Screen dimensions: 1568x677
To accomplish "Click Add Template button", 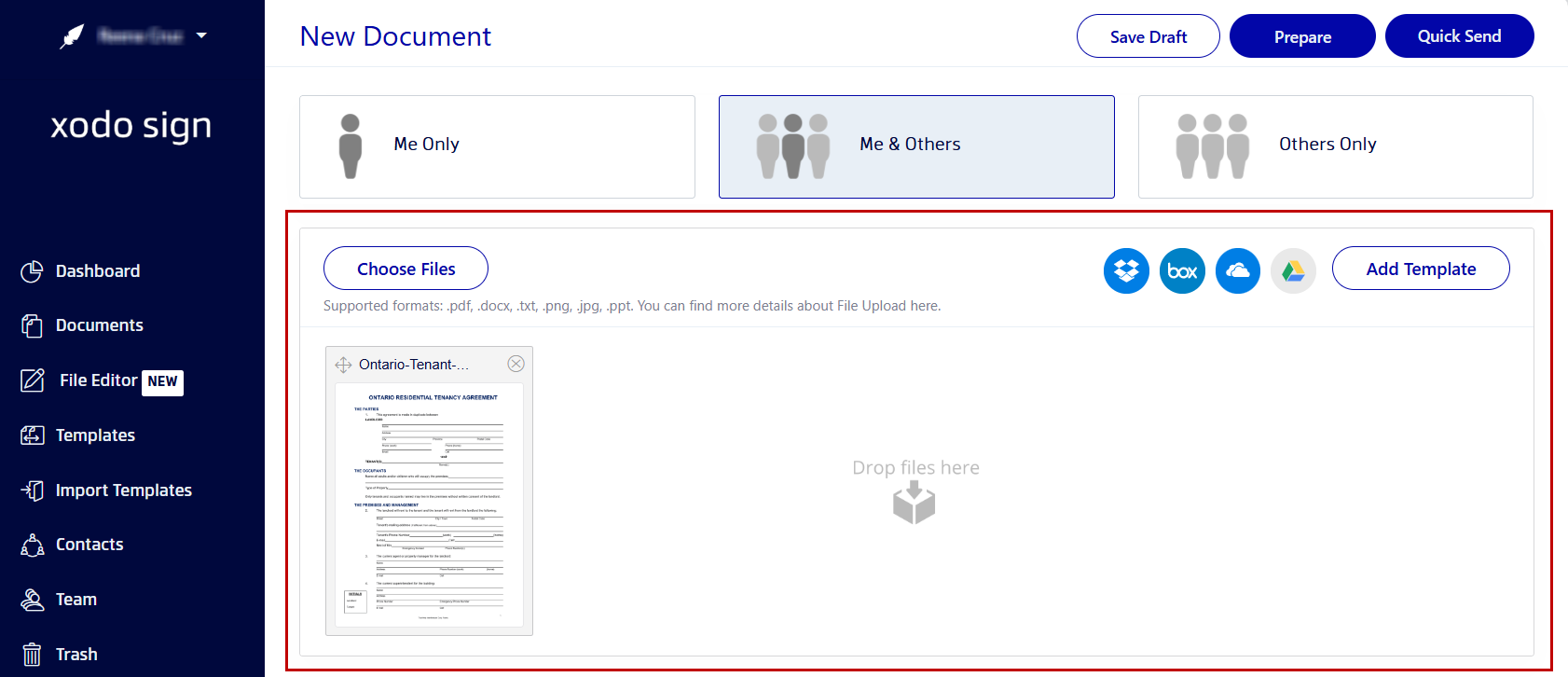I will click(1421, 269).
